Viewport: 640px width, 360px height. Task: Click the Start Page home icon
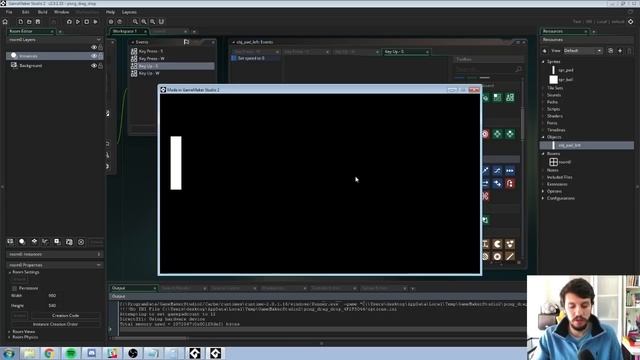coord(5,22)
